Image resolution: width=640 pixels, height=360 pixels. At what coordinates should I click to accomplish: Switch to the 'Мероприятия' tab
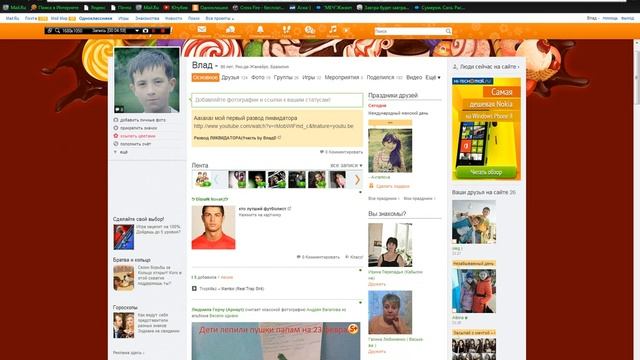(342, 77)
